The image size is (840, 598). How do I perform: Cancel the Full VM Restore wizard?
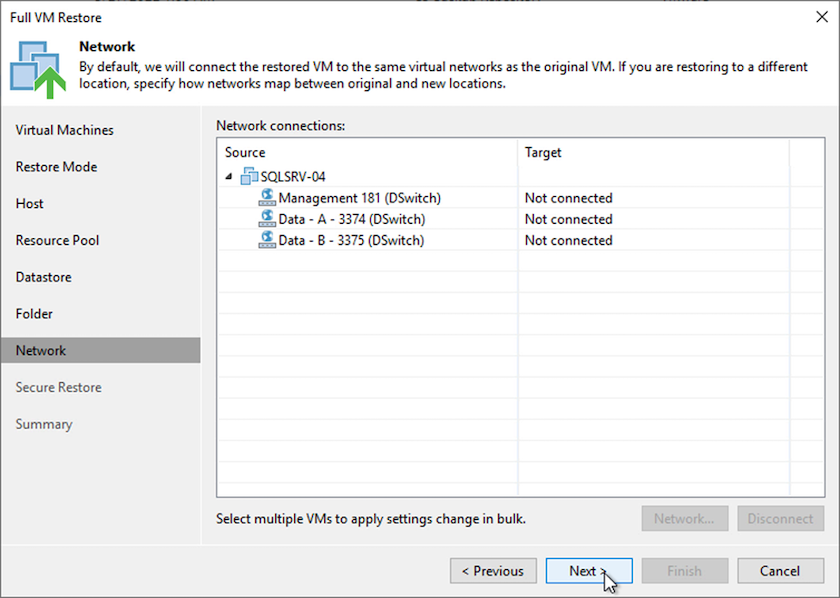click(780, 571)
